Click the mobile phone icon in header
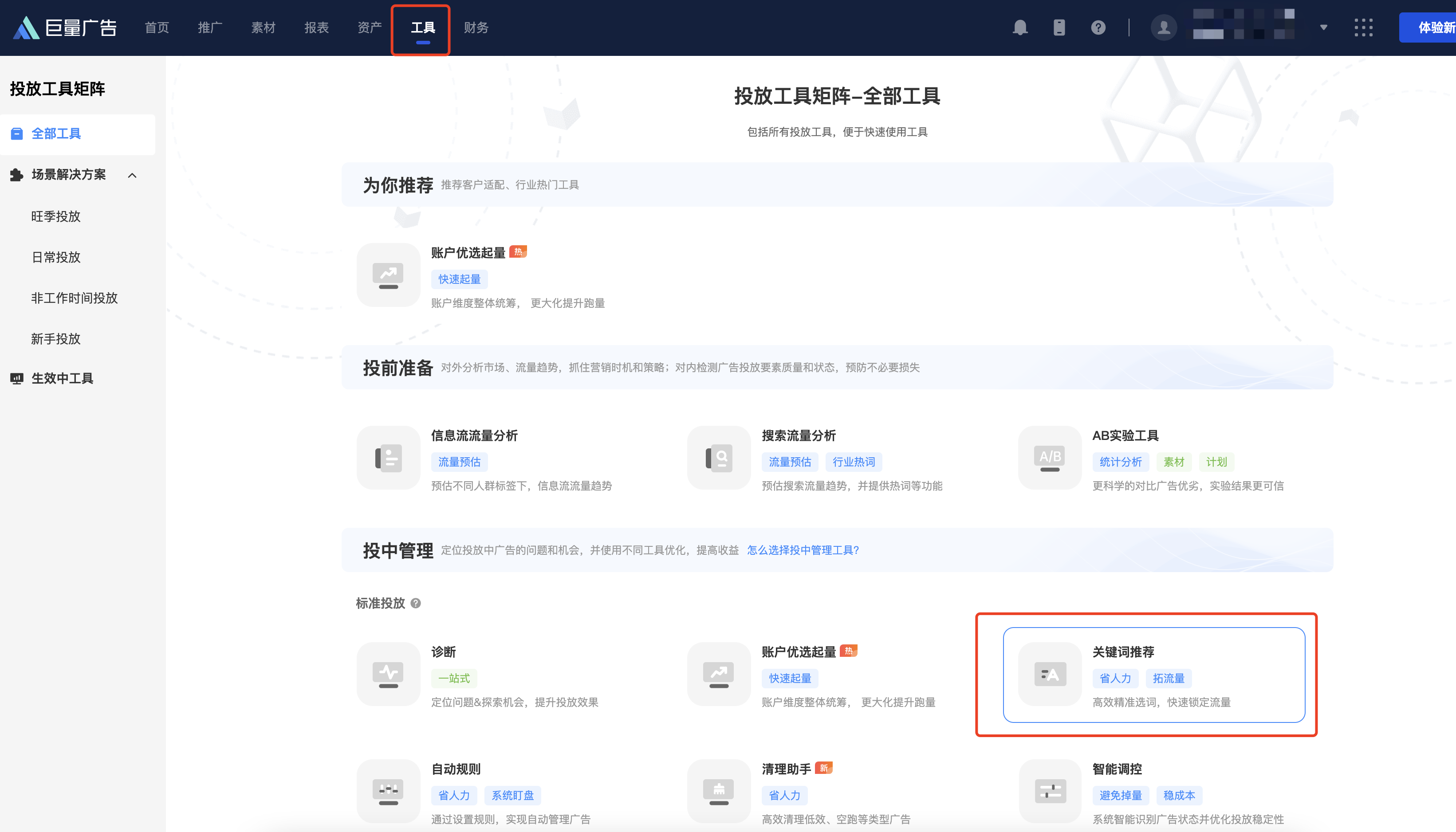The image size is (1456, 832). [x=1059, y=27]
